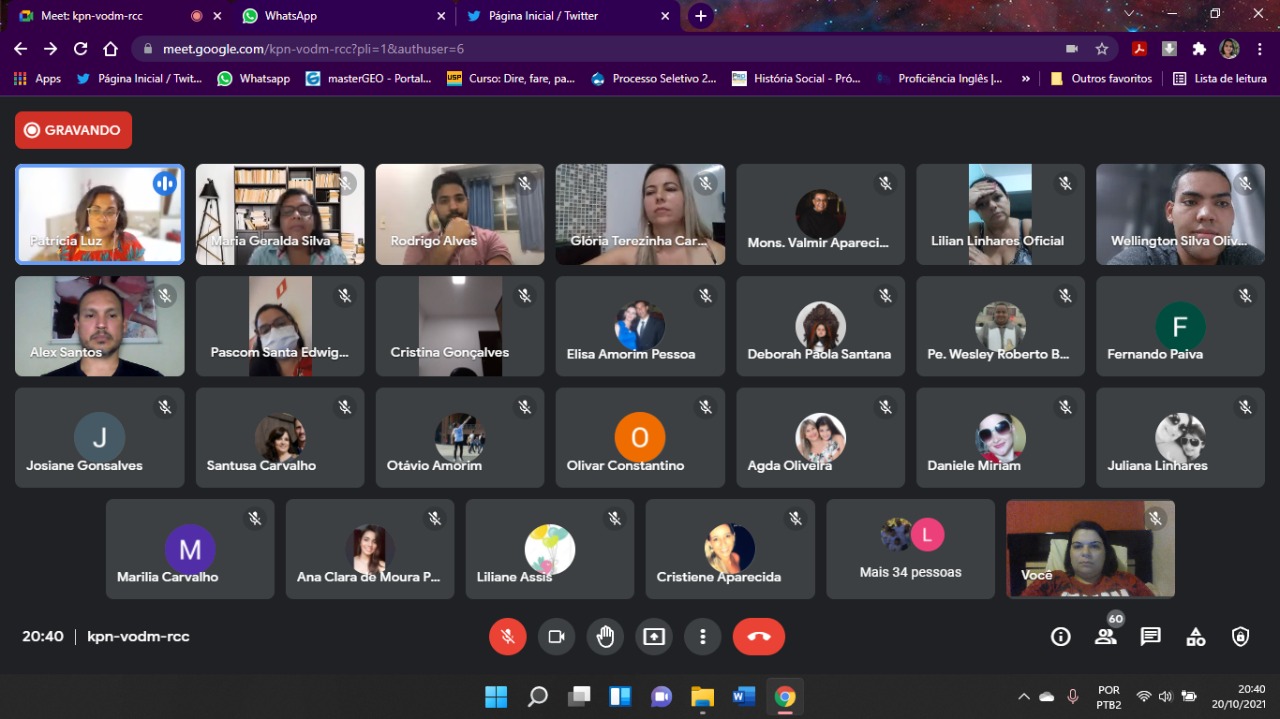
Task: Show hidden system tray icons
Action: pyautogui.click(x=1023, y=697)
